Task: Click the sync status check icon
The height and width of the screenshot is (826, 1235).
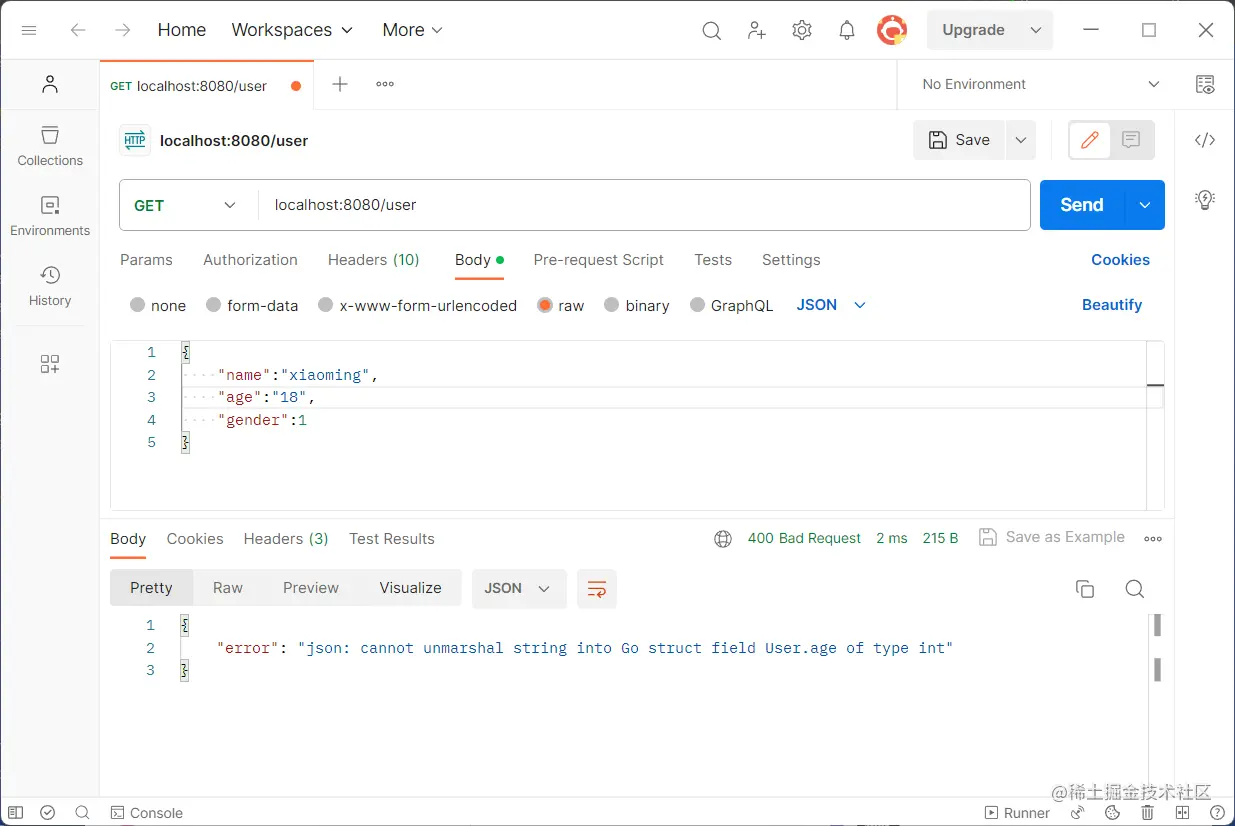Action: pyautogui.click(x=48, y=813)
